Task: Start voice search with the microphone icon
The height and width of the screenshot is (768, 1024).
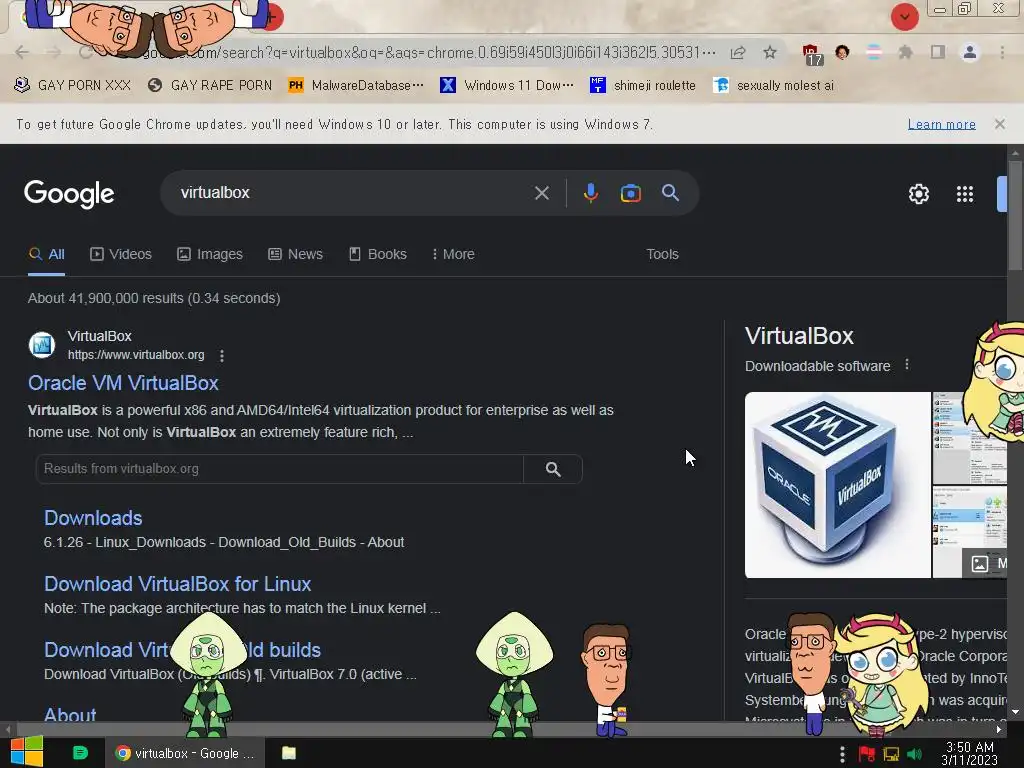Action: pyautogui.click(x=590, y=193)
